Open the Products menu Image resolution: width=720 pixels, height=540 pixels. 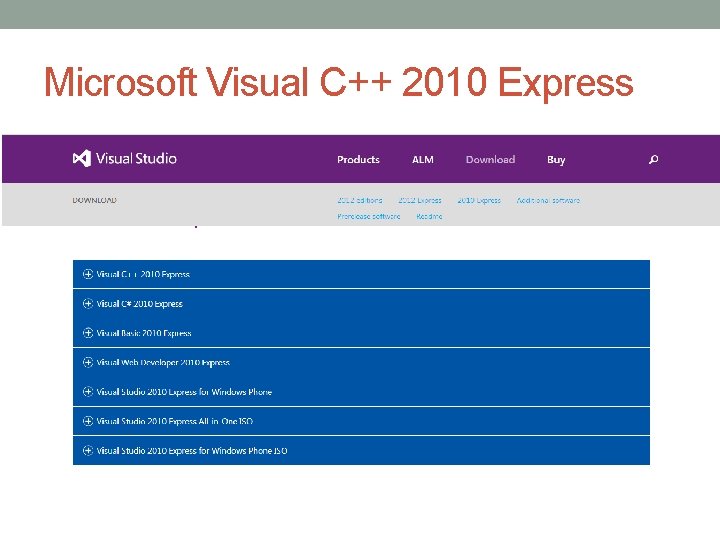(358, 160)
